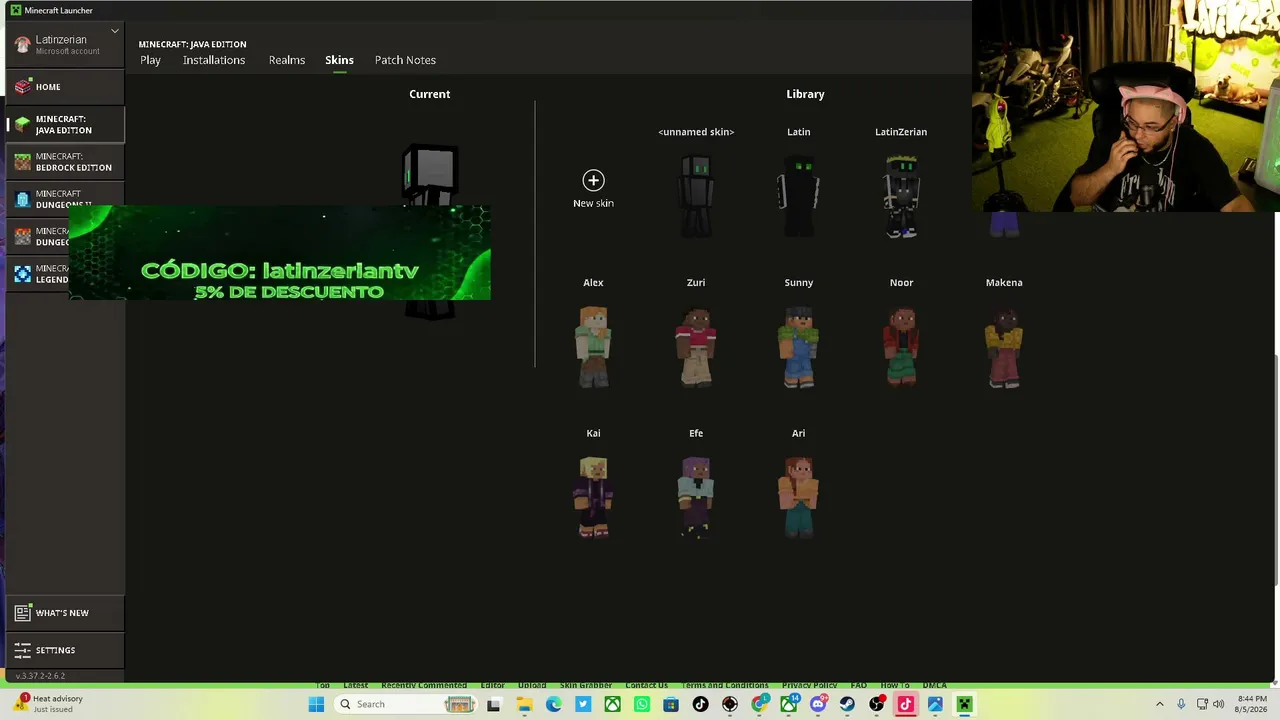Choose the Sunny default skin
Screen dimensions: 1280x720
click(x=799, y=347)
